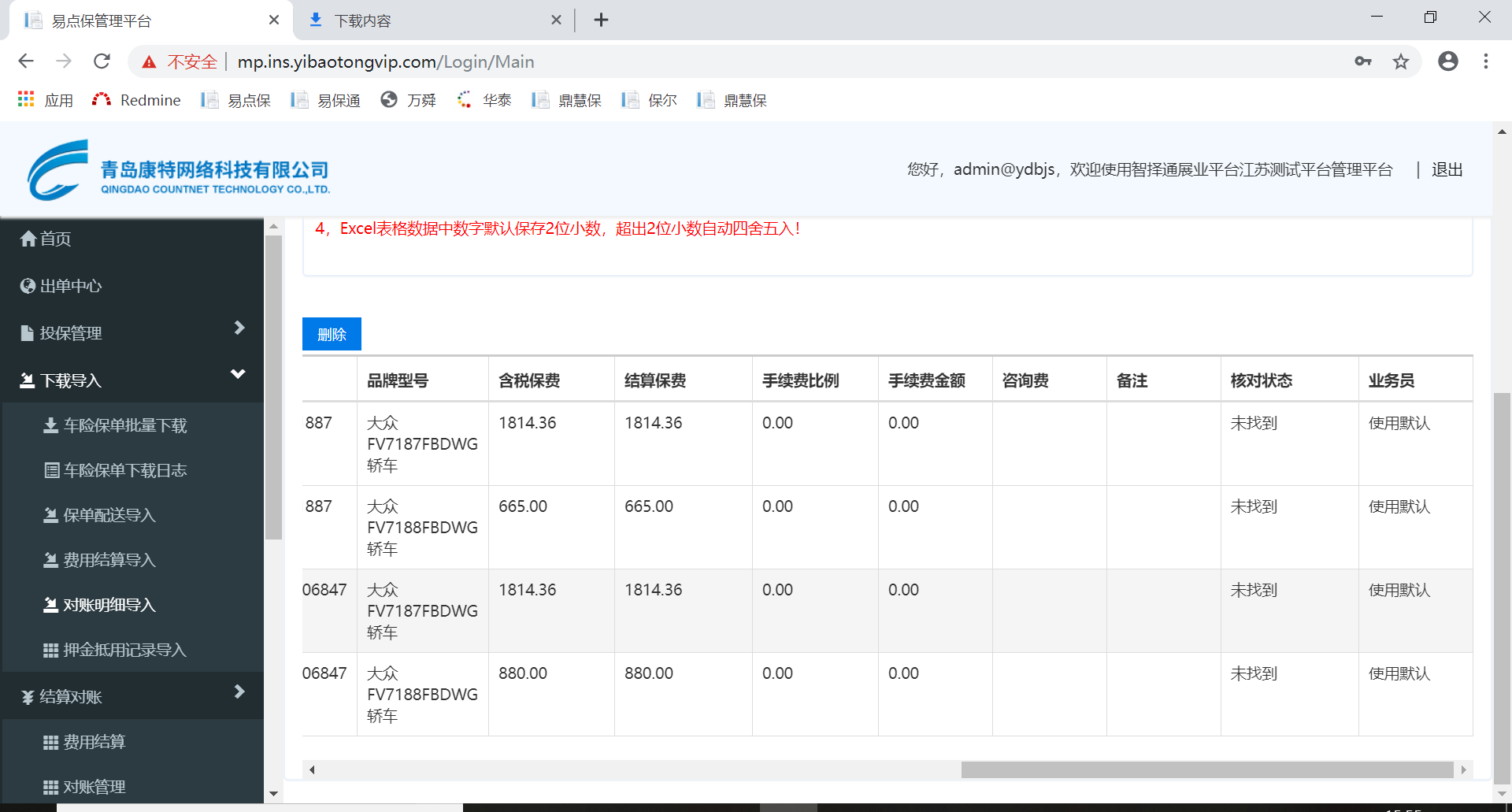Go to 首页 in the sidebar
This screenshot has height=812, width=1512.
55,239
